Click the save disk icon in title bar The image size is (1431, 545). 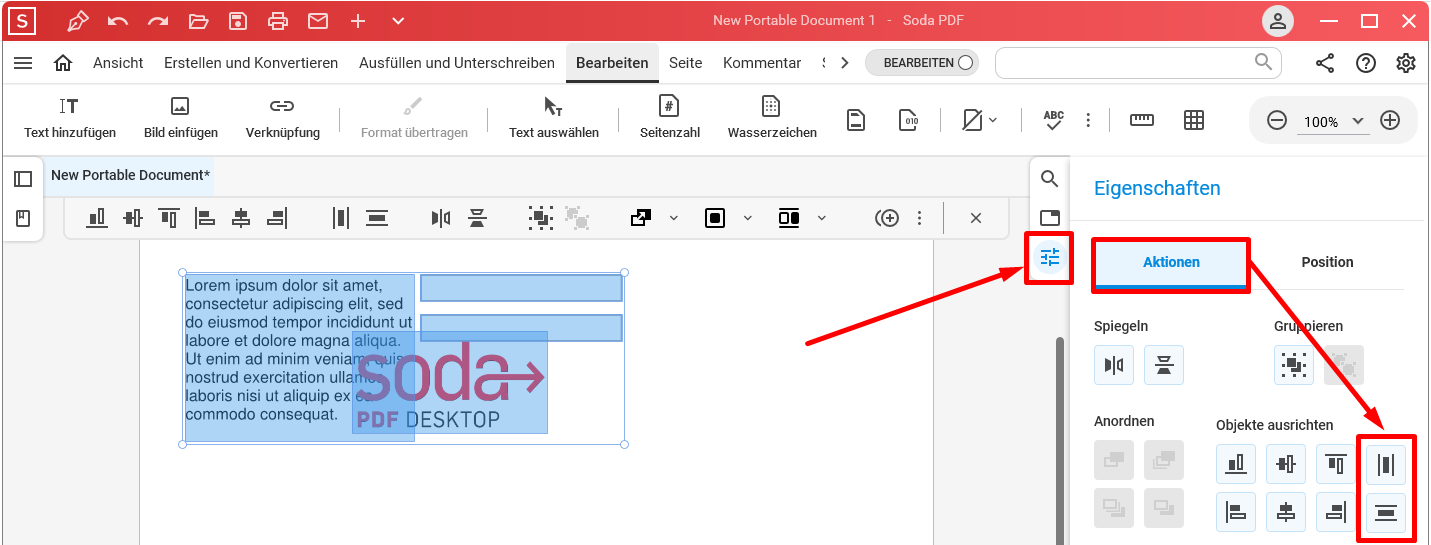point(238,21)
